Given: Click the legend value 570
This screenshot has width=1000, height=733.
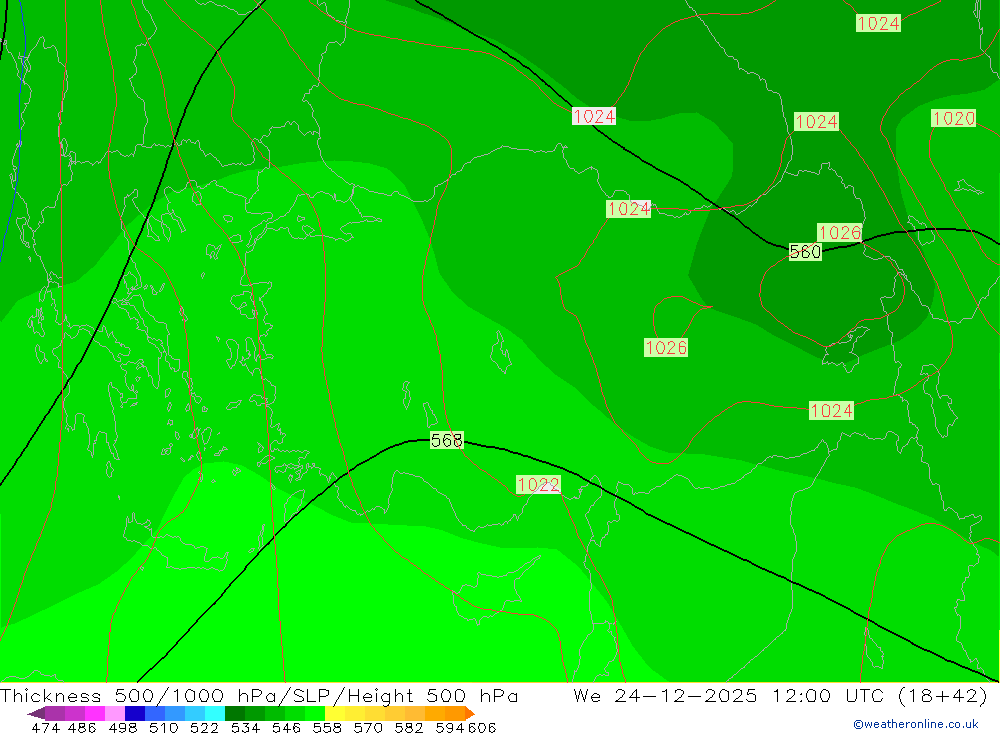Looking at the screenshot, I should click(367, 727).
